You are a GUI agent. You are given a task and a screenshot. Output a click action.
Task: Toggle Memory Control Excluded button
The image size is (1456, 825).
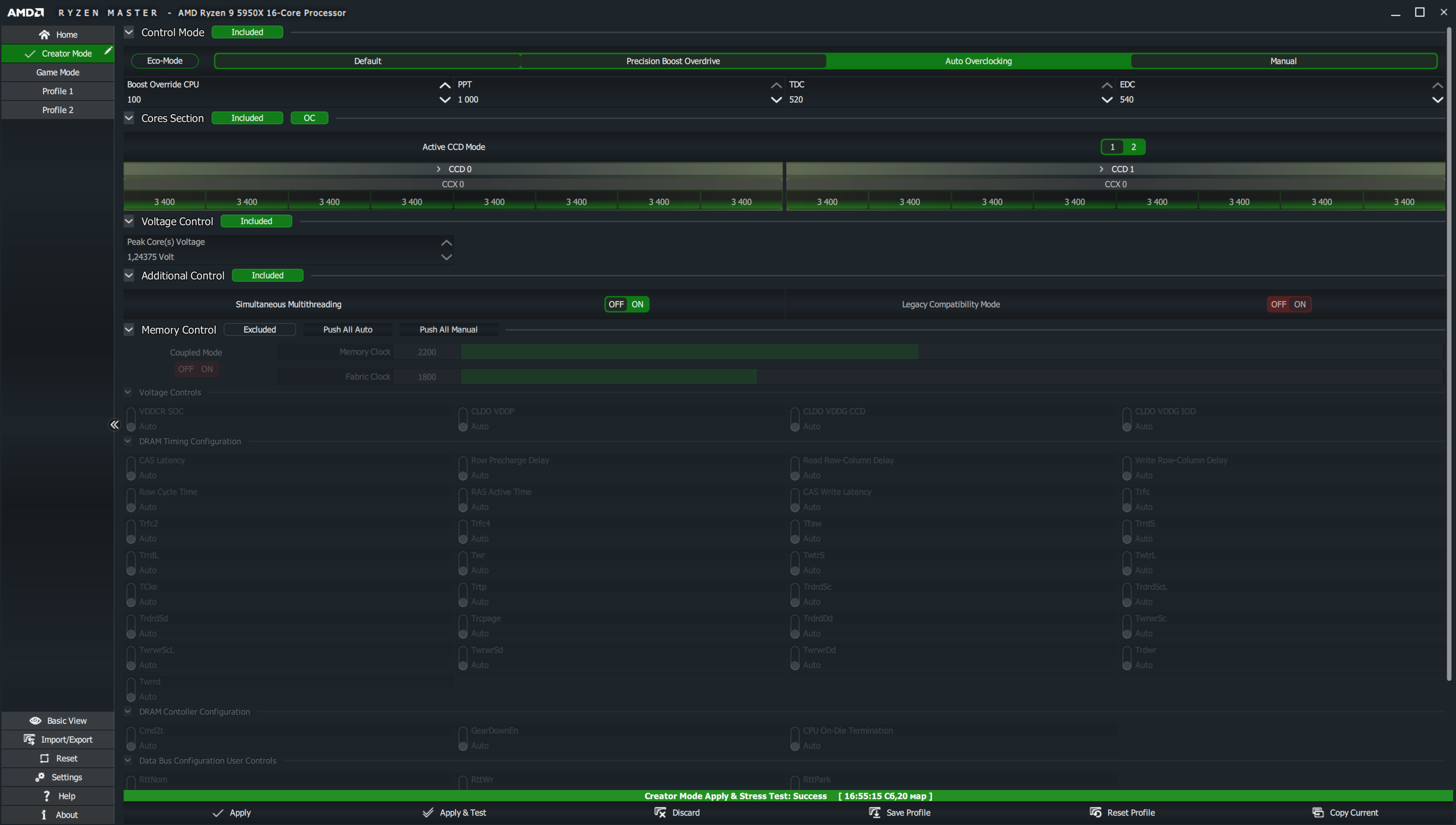(x=259, y=330)
